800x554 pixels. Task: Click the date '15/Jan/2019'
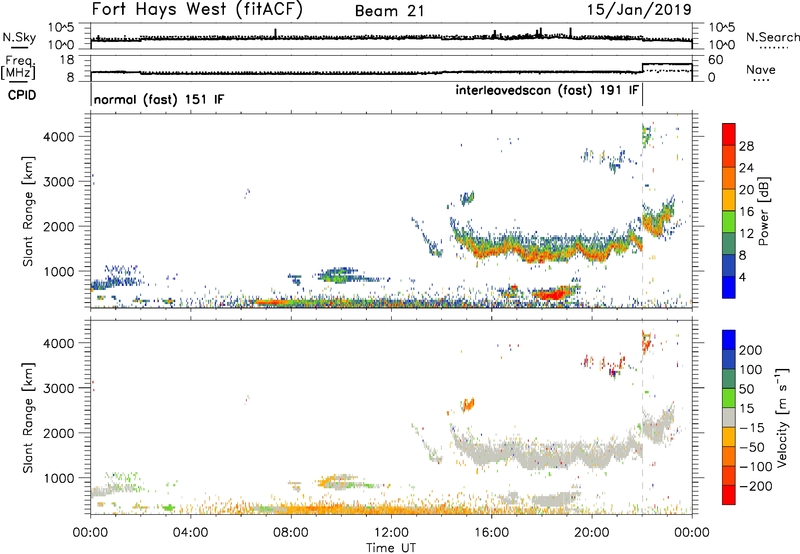click(639, 9)
